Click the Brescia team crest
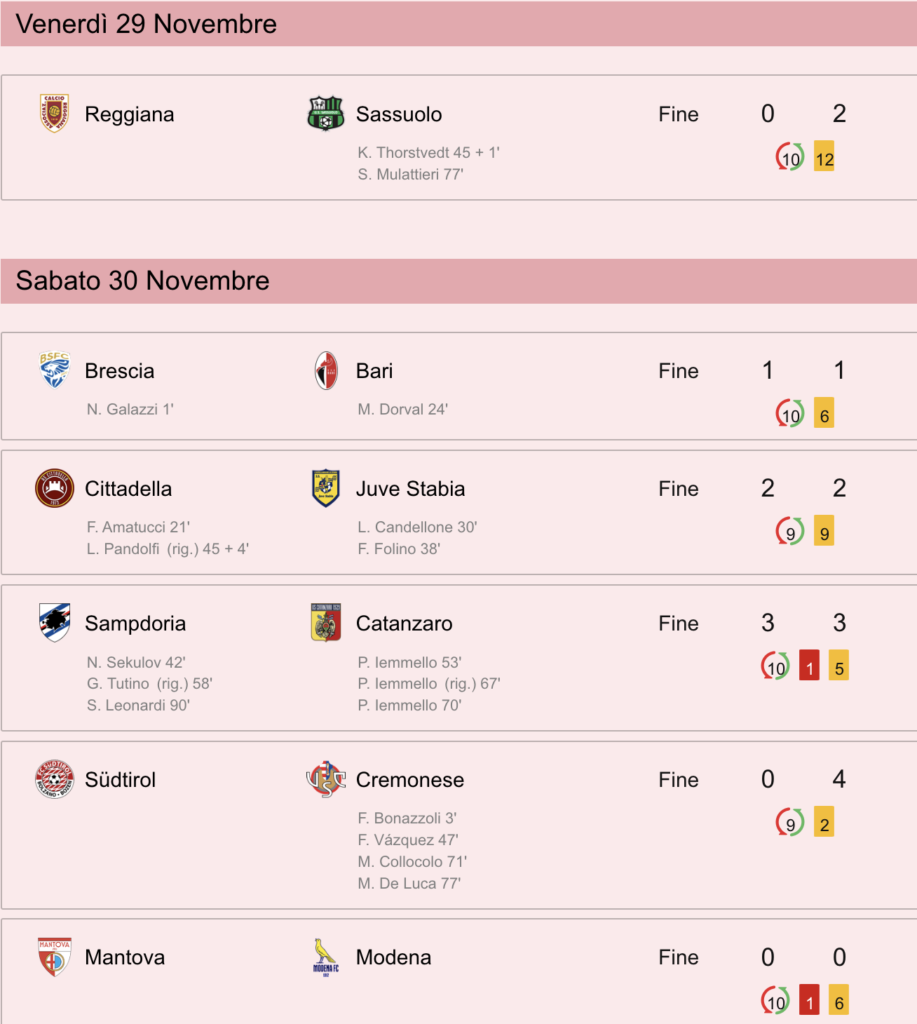917x1024 pixels. [x=54, y=370]
